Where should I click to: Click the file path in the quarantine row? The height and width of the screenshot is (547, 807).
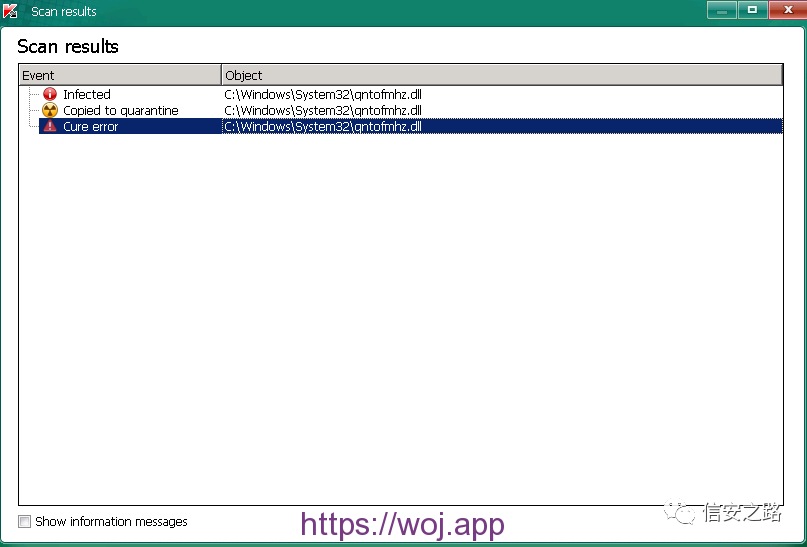[323, 110]
